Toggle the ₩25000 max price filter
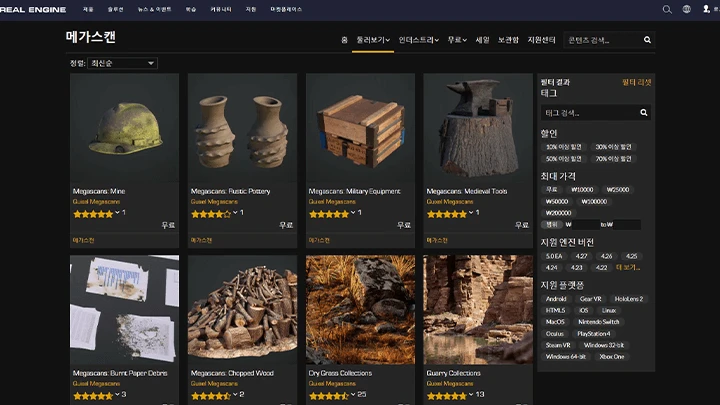Image resolution: width=720 pixels, height=405 pixels. coord(618,190)
